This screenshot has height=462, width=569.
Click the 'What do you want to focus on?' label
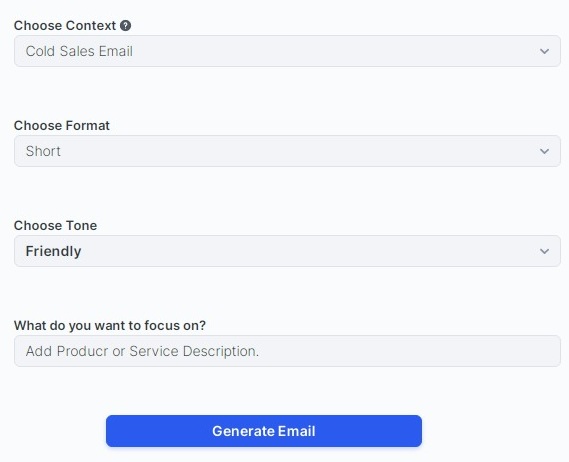pos(110,326)
